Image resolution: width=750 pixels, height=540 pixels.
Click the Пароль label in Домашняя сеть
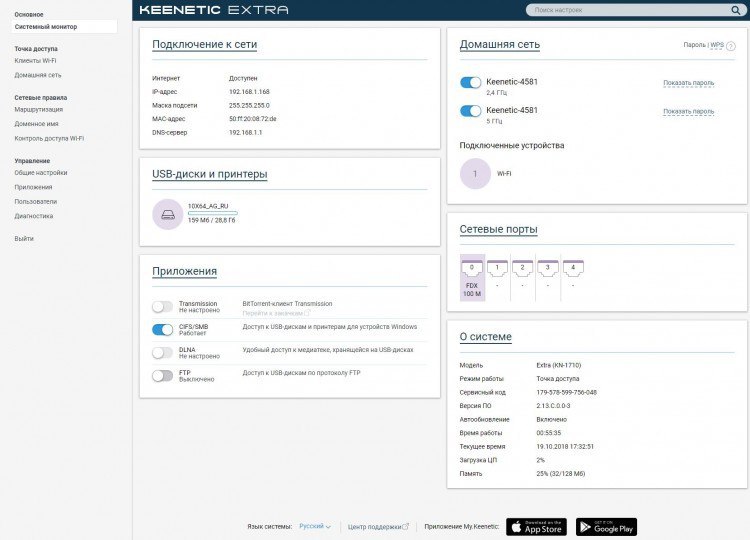click(x=695, y=45)
